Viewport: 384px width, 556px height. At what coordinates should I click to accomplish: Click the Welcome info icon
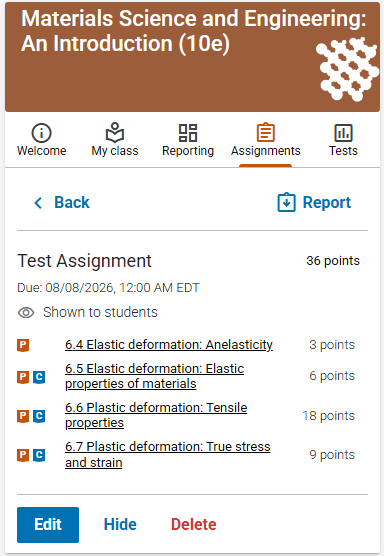[x=41, y=133]
